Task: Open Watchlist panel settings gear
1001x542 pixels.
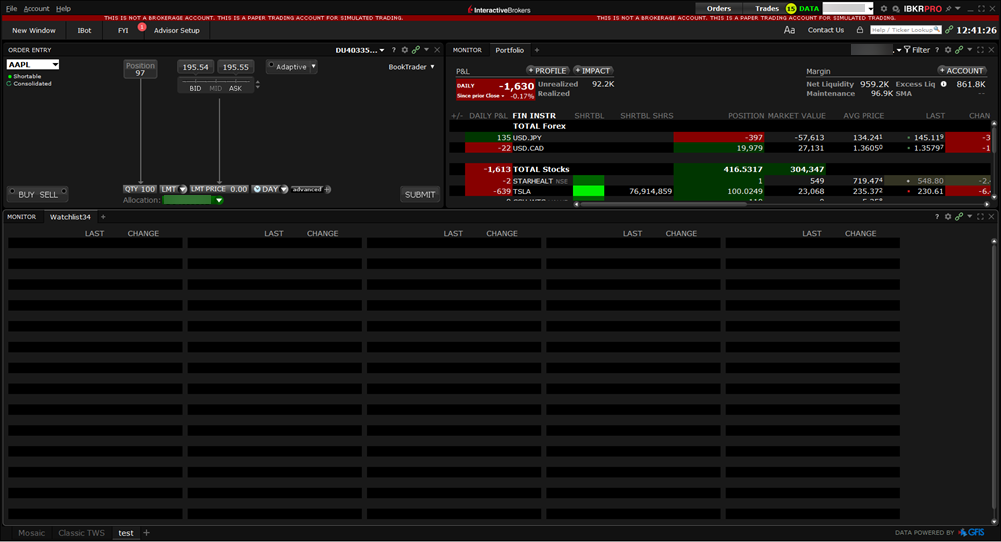Action: 948,217
